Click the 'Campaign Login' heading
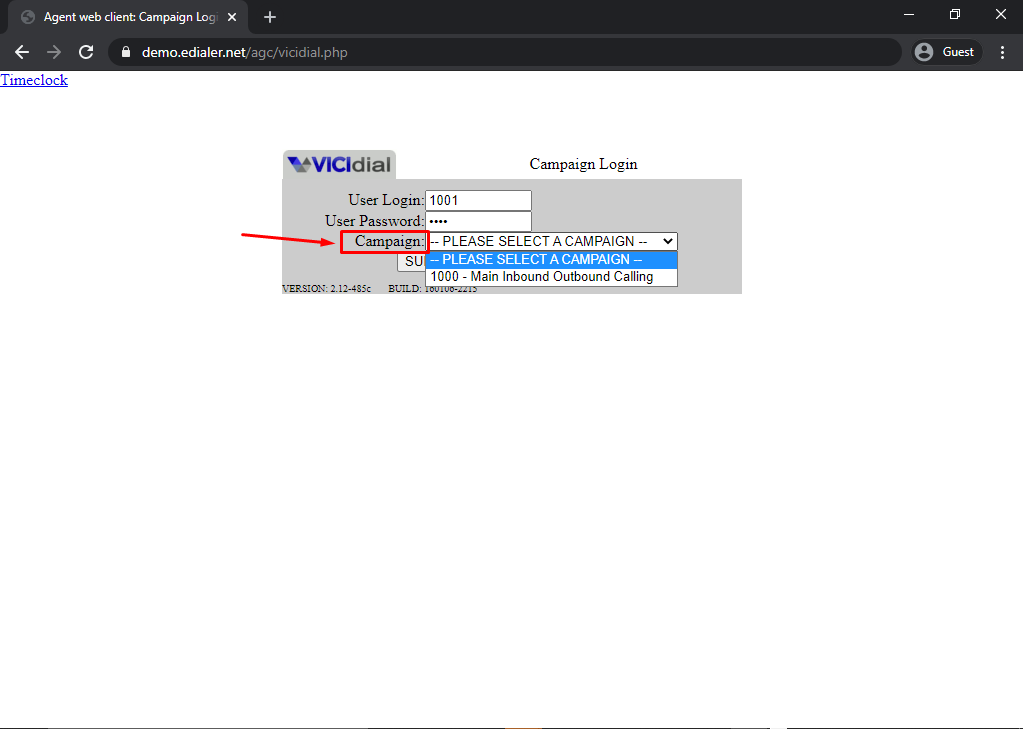Screen dimensions: 1023x729 pyautogui.click(x=583, y=164)
